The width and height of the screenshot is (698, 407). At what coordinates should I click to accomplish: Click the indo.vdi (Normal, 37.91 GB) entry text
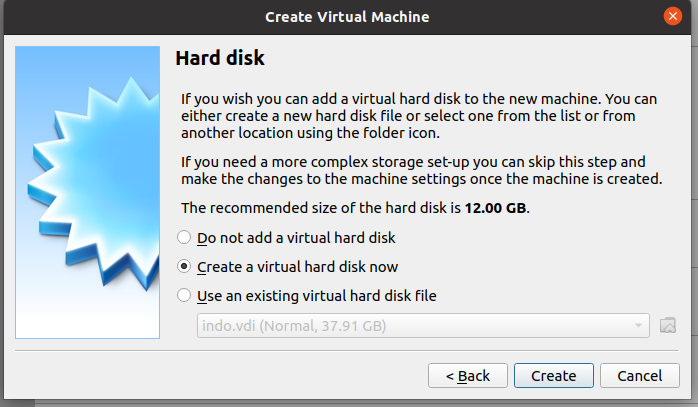tap(294, 326)
